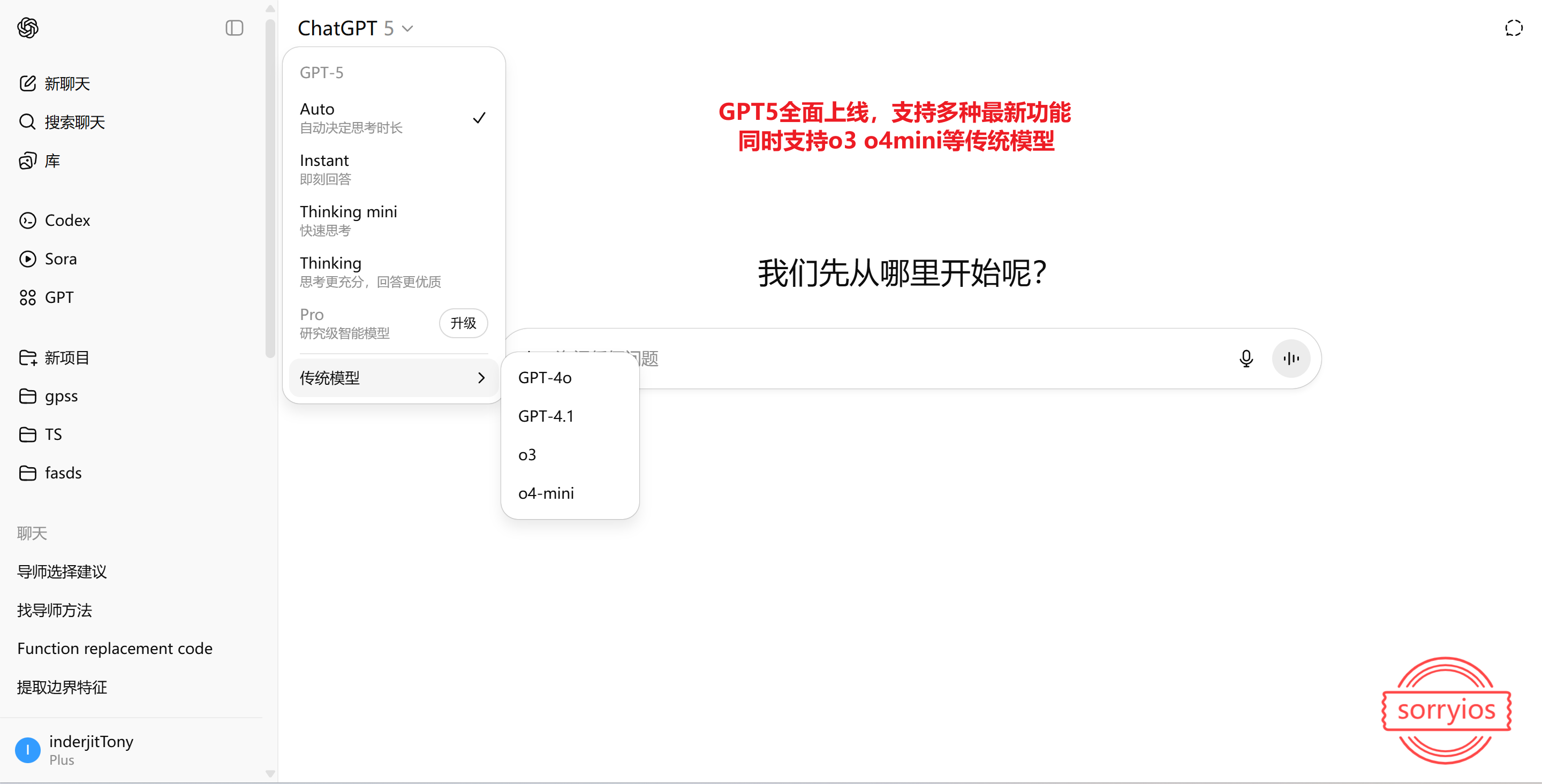The width and height of the screenshot is (1542, 784).
Task: Click the search chats magnifier icon
Action: 27,121
